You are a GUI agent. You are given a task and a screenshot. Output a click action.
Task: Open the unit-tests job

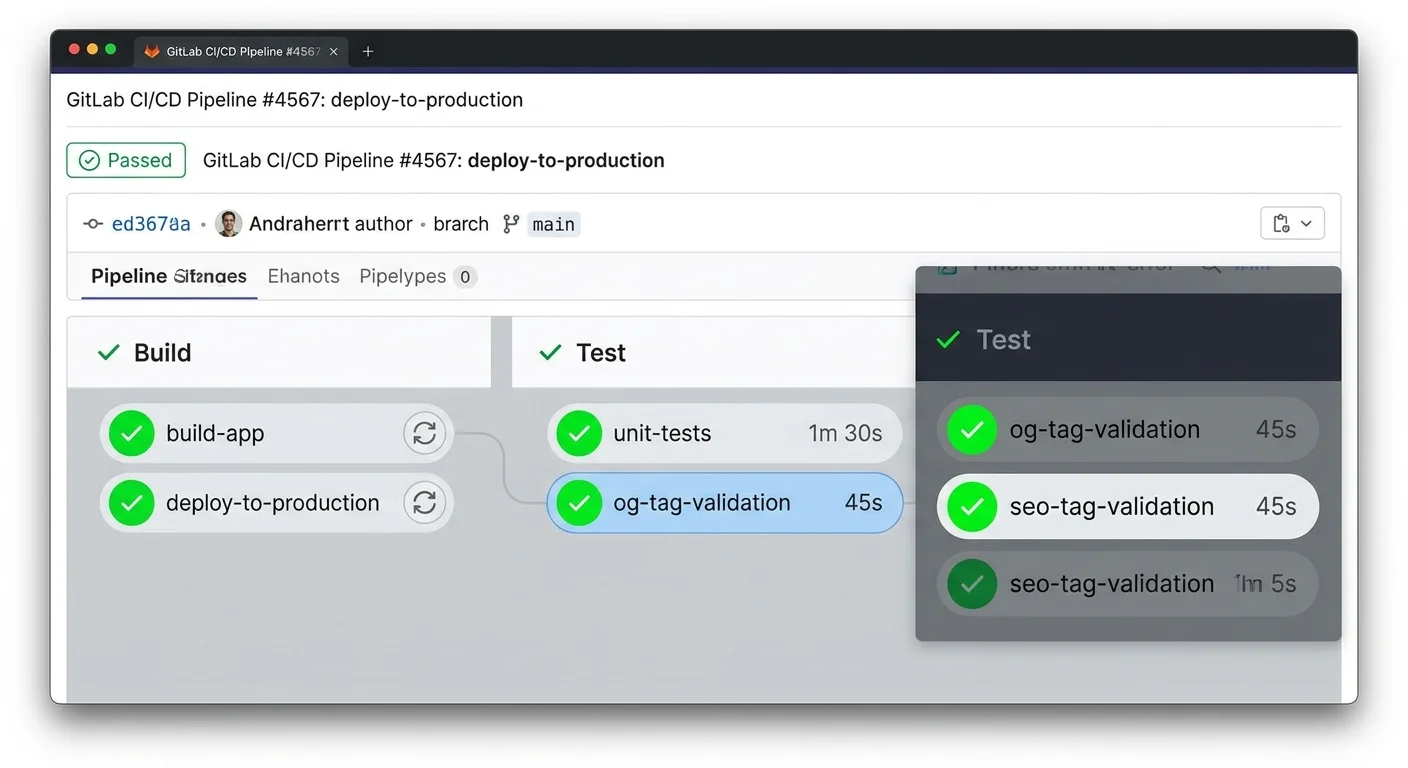pos(724,433)
